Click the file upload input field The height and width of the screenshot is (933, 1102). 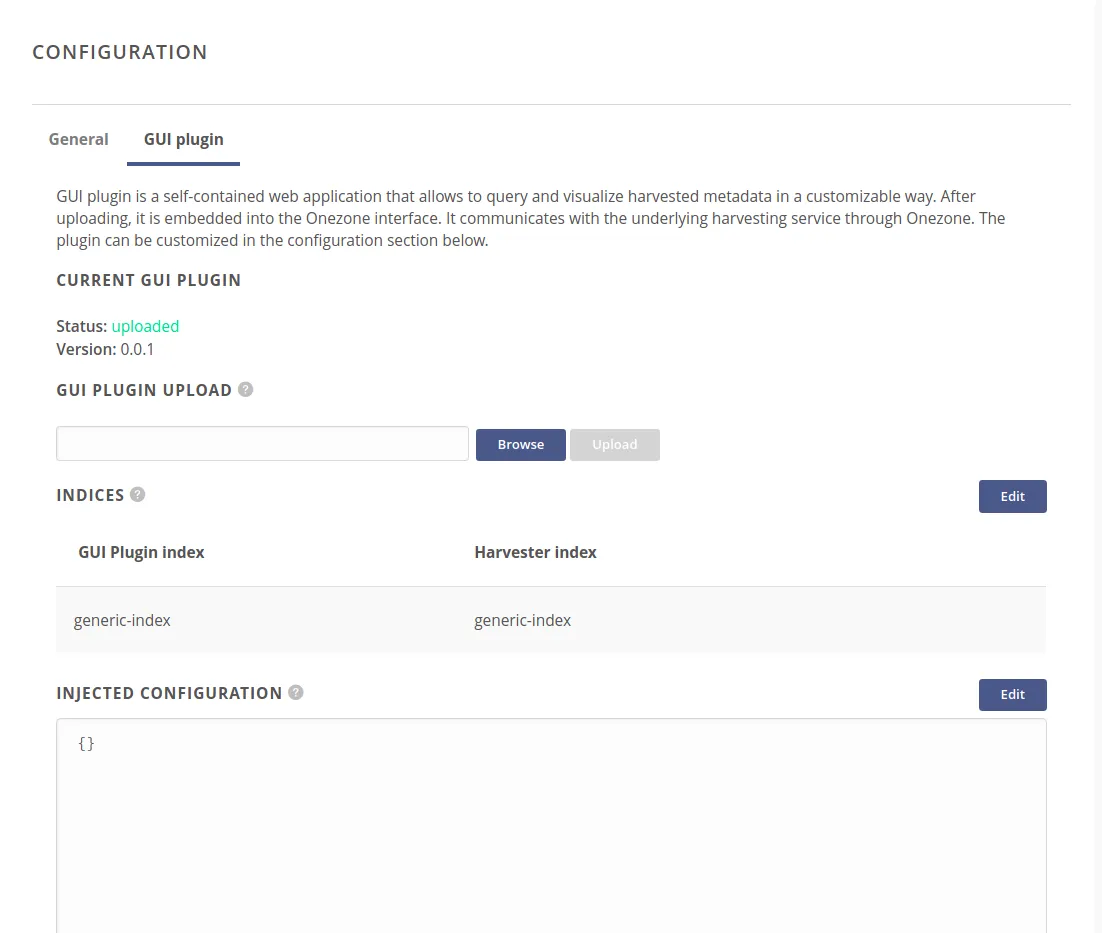click(x=262, y=443)
